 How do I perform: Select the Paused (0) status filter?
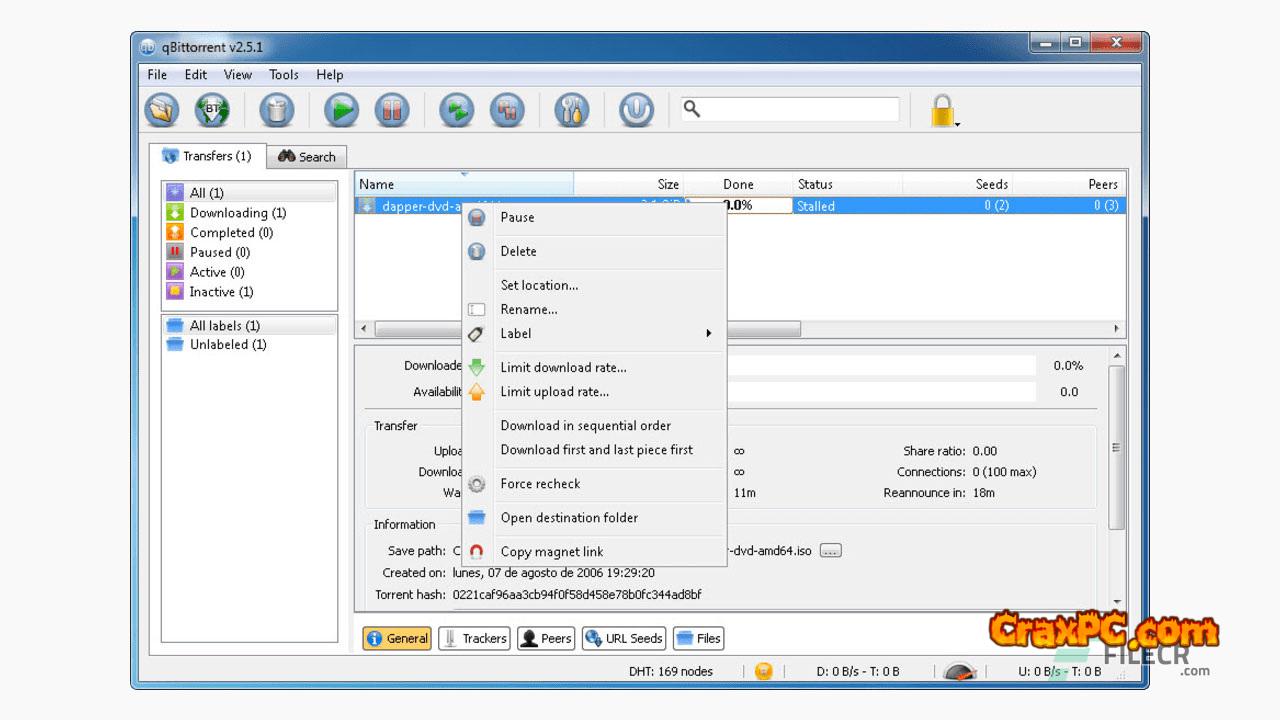(x=219, y=252)
